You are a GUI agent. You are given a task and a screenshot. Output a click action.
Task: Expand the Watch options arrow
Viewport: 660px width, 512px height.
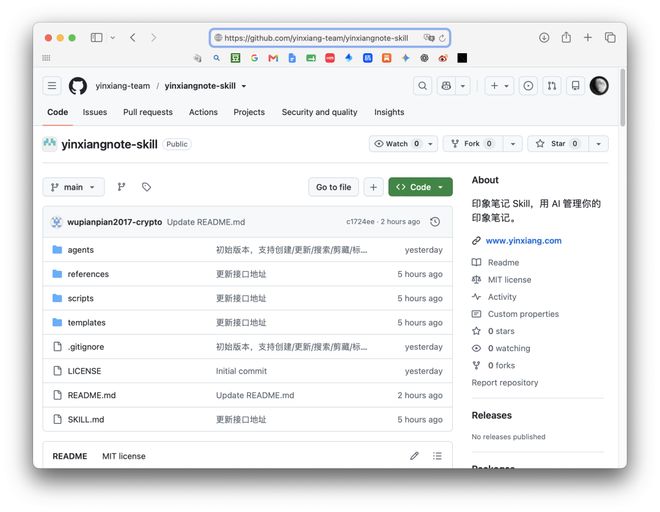tap(430, 144)
